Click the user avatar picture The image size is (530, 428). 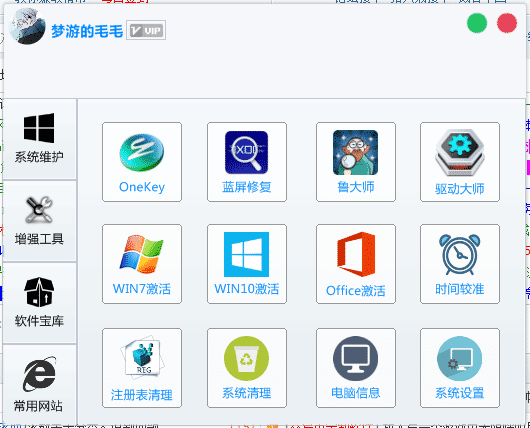click(27, 26)
